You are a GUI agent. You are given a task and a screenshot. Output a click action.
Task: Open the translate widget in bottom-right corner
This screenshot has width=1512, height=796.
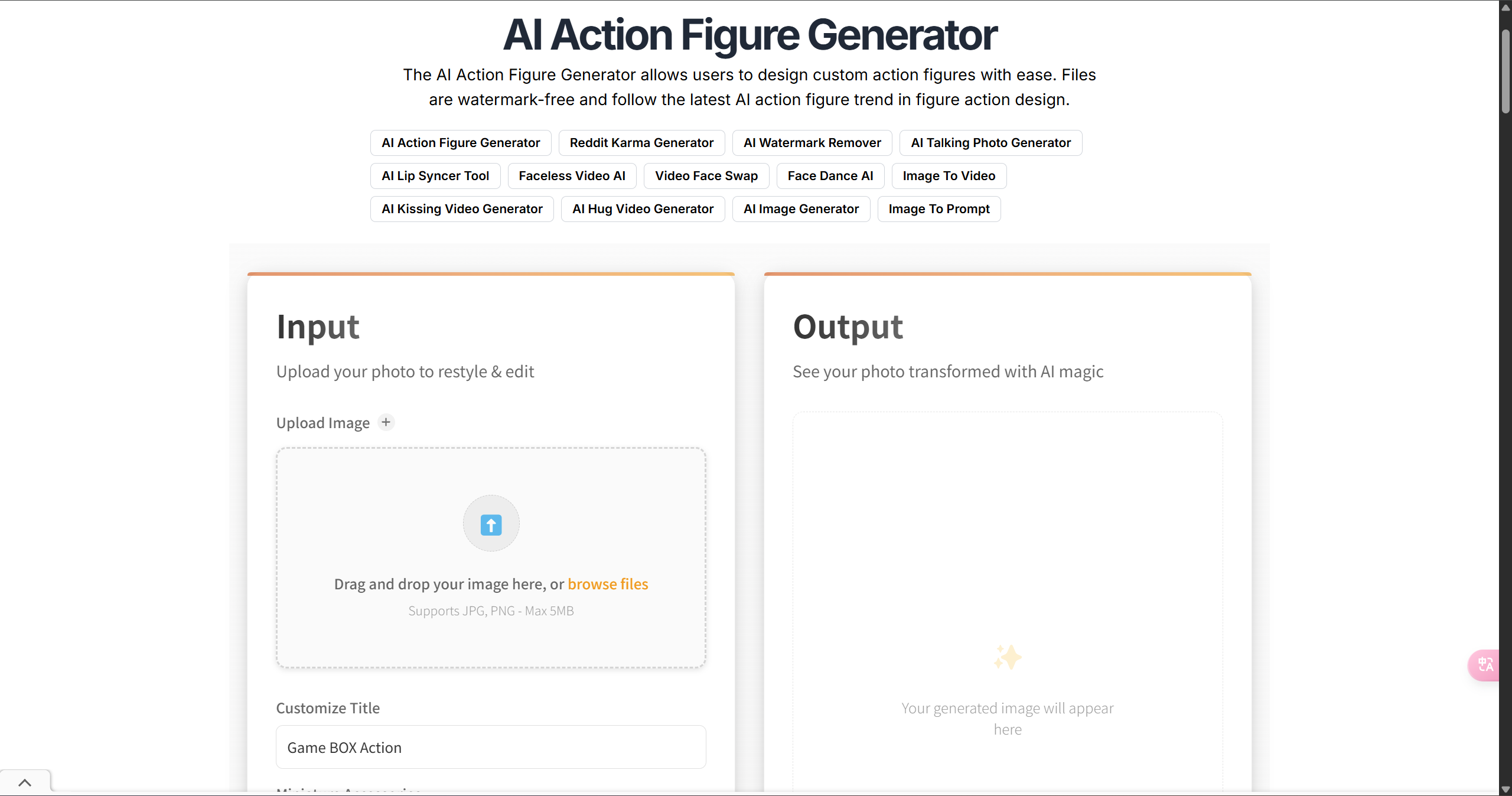pos(1485,665)
